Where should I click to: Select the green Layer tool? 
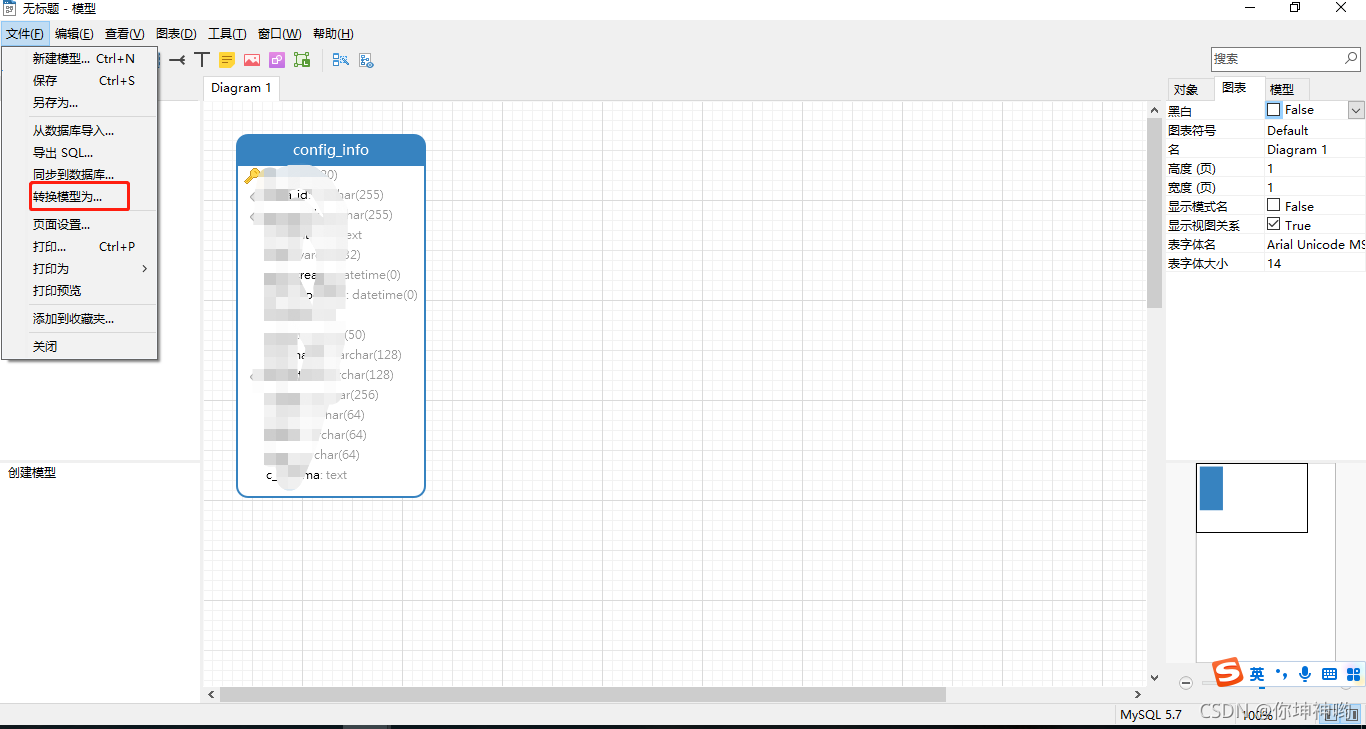[x=302, y=60]
